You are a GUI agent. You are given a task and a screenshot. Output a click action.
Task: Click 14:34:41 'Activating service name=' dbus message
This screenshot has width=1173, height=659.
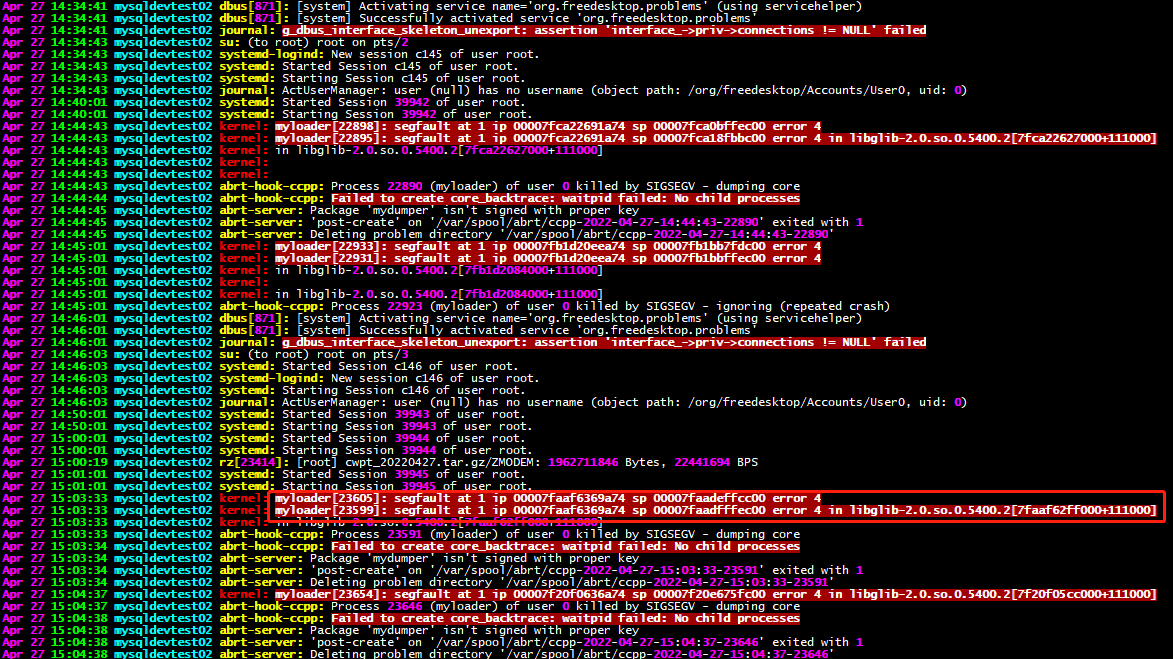[579, 6]
